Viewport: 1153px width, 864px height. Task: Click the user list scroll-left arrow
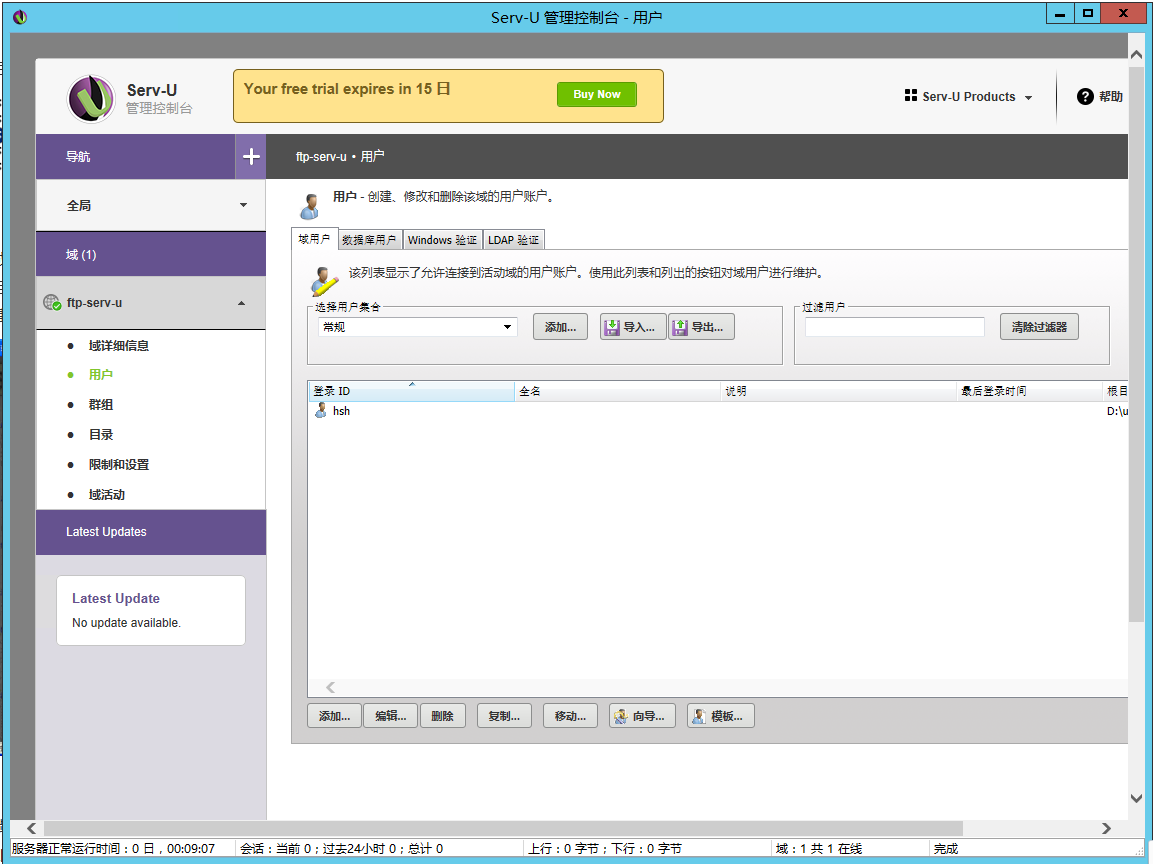coord(330,688)
